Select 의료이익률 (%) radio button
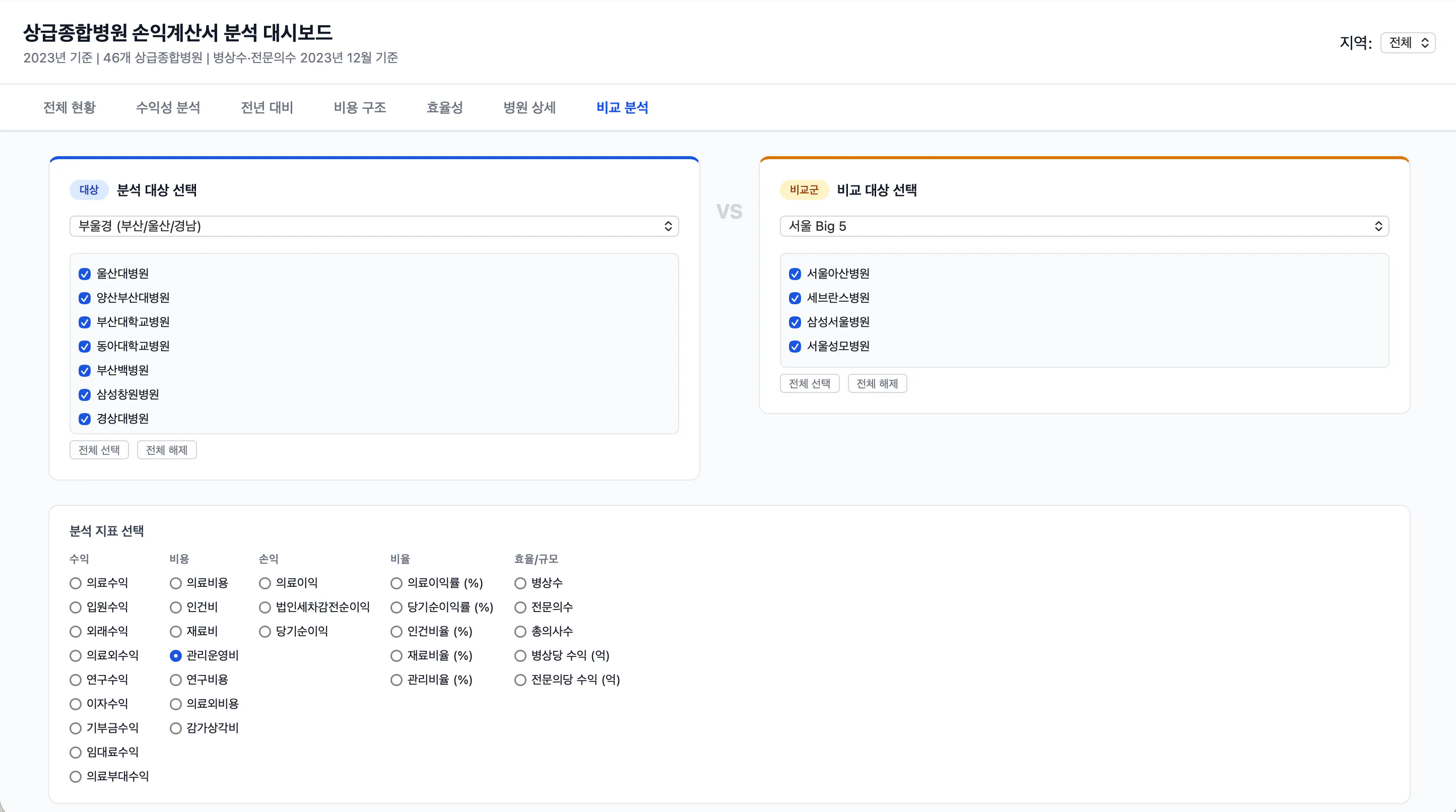The width and height of the screenshot is (1456, 812). point(397,583)
